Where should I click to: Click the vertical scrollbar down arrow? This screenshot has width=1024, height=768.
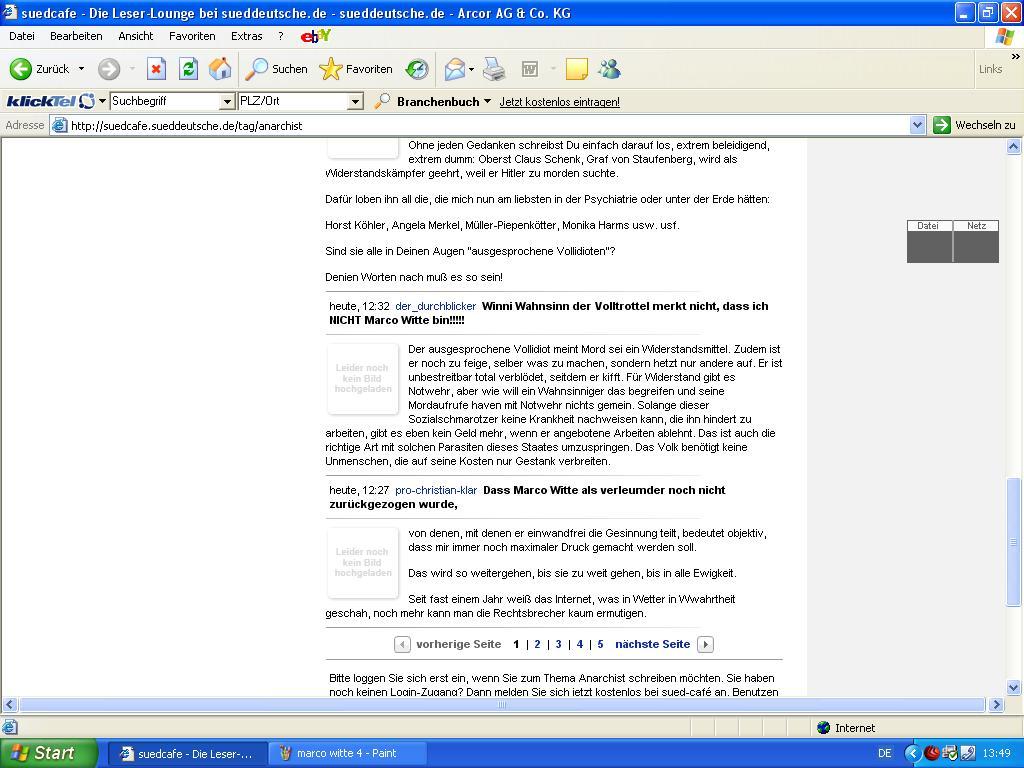[x=1014, y=687]
